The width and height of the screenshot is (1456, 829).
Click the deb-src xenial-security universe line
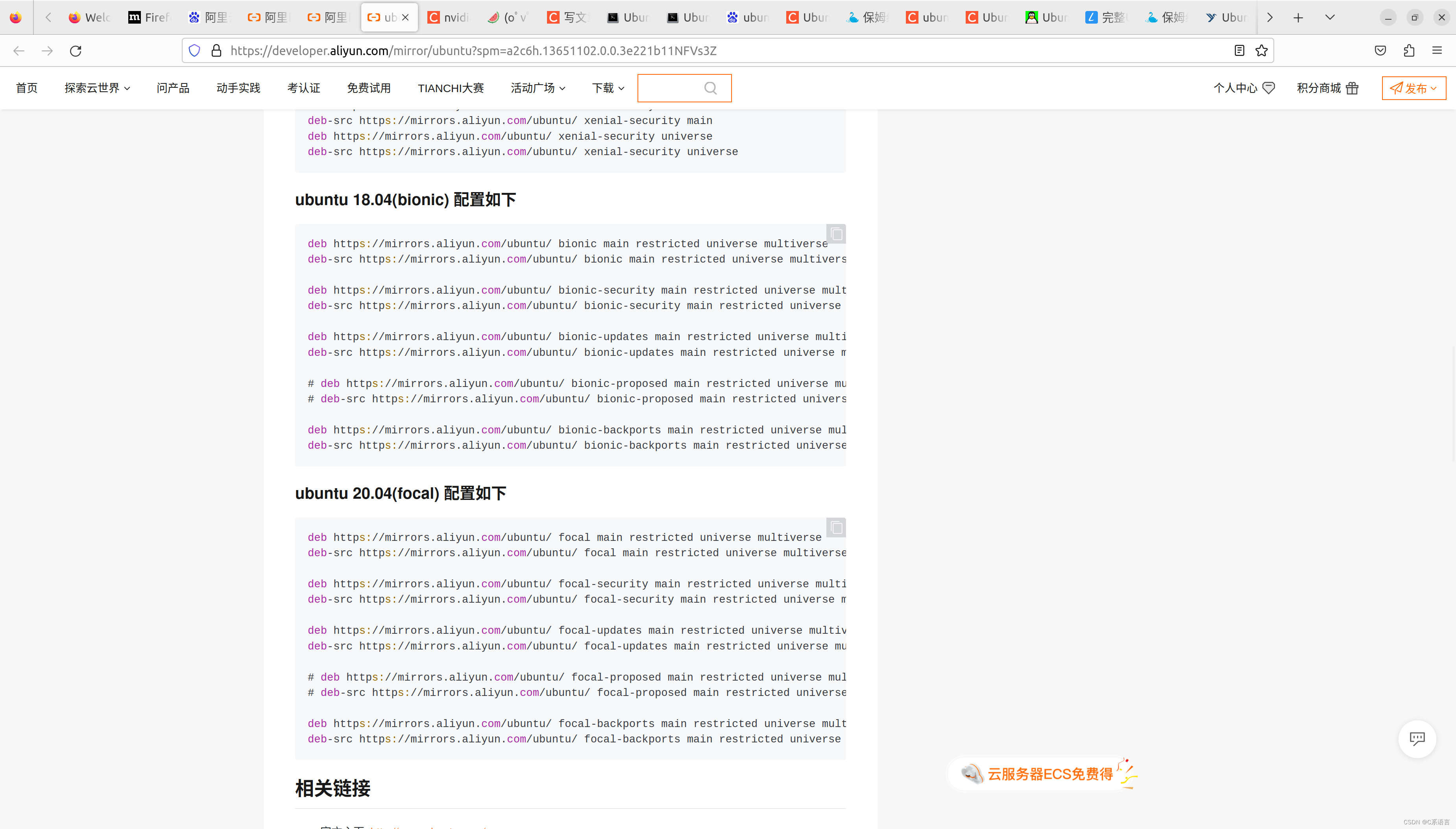click(x=523, y=152)
